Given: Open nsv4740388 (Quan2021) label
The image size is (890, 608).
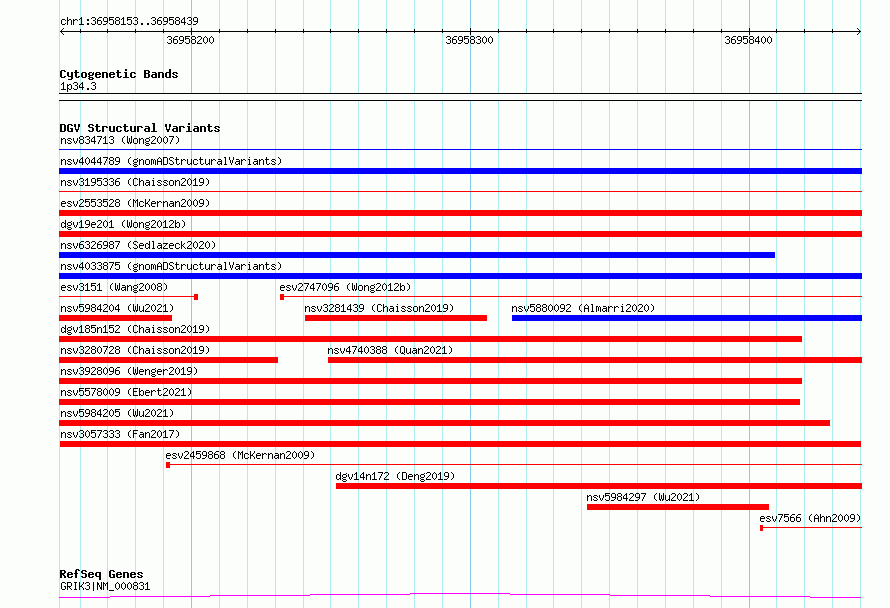Looking at the screenshot, I should [390, 350].
